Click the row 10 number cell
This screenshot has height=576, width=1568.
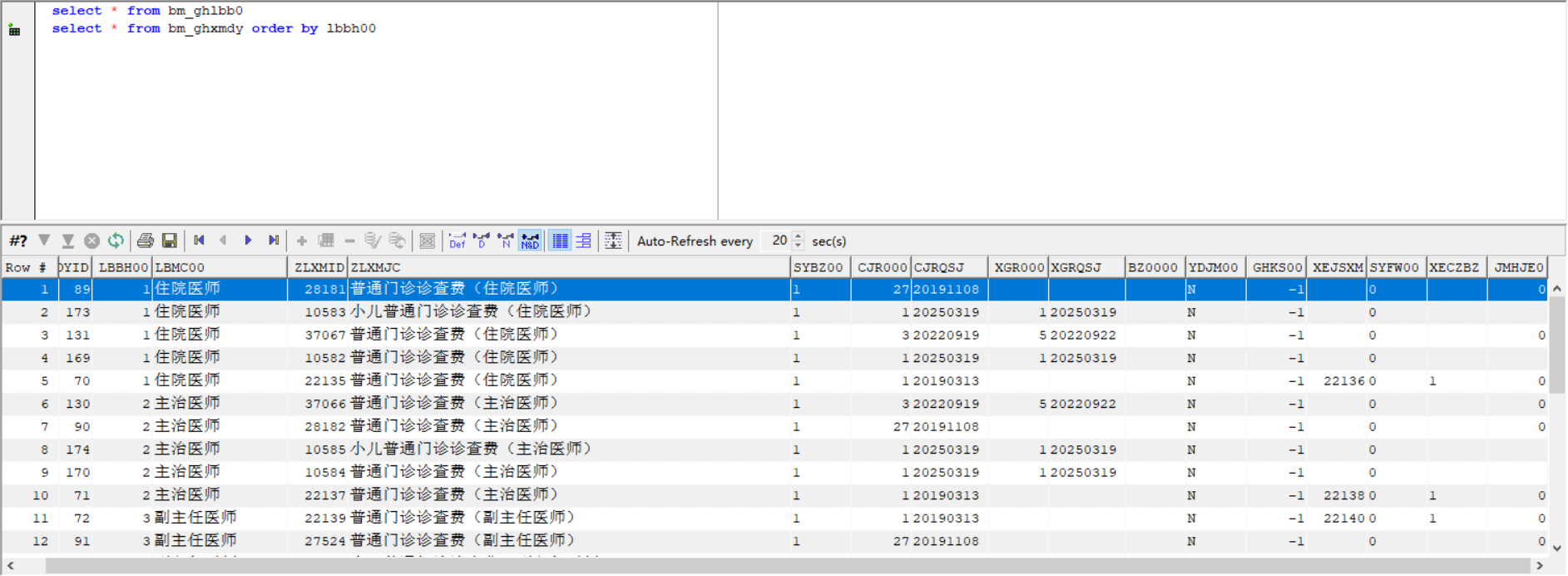[28, 495]
